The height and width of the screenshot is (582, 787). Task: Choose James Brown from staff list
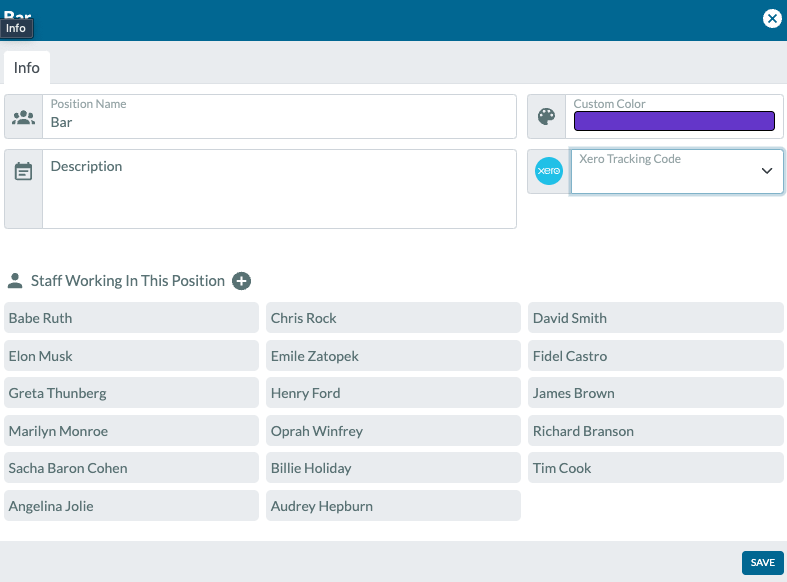click(x=655, y=393)
